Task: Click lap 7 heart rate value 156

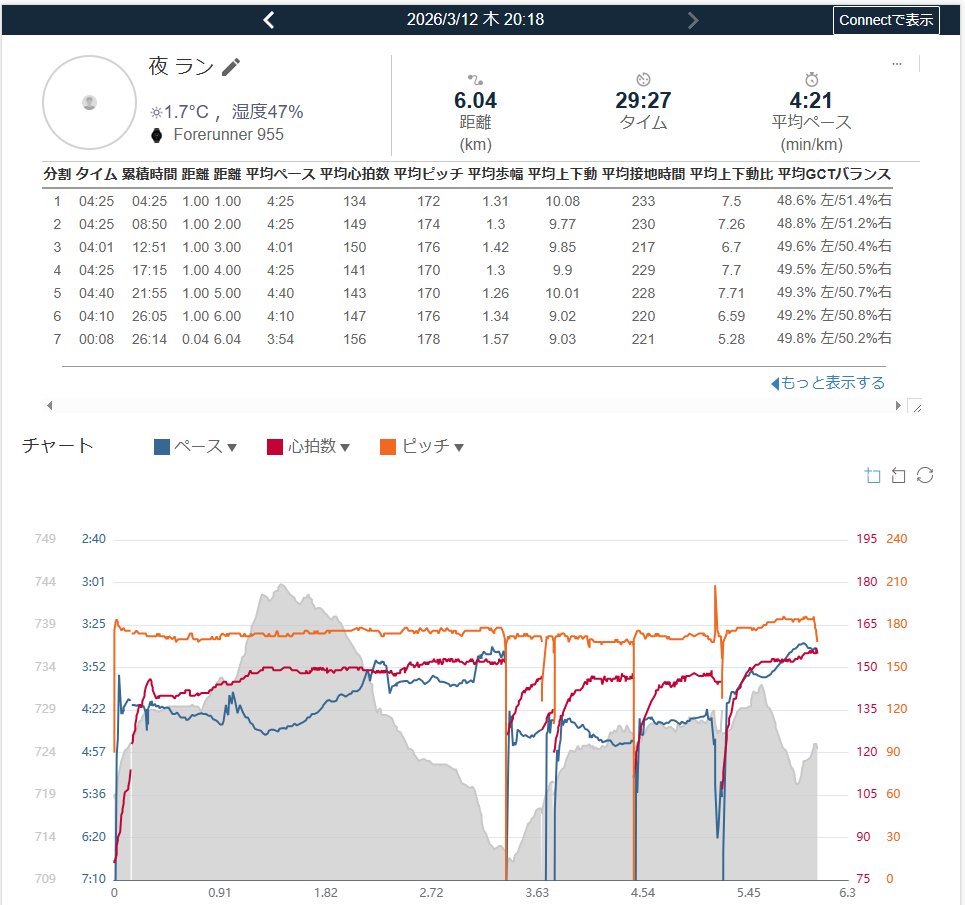Action: pos(354,340)
